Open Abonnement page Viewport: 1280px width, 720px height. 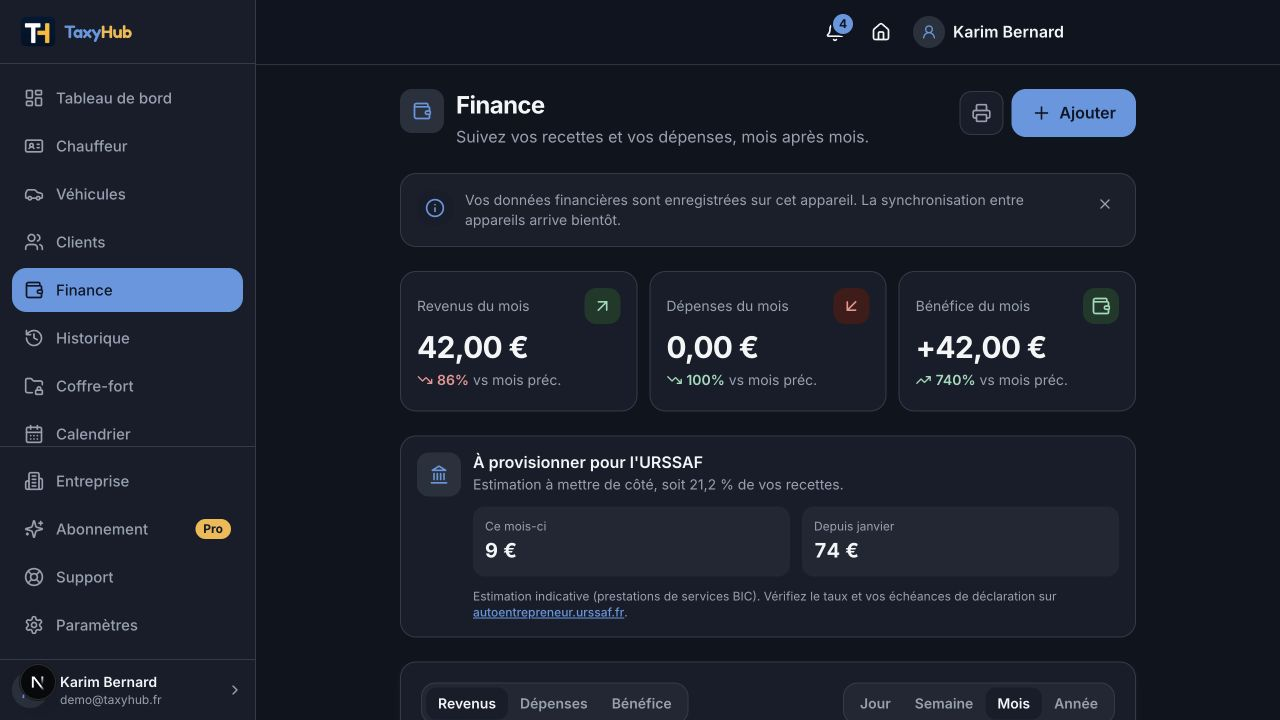(x=127, y=529)
